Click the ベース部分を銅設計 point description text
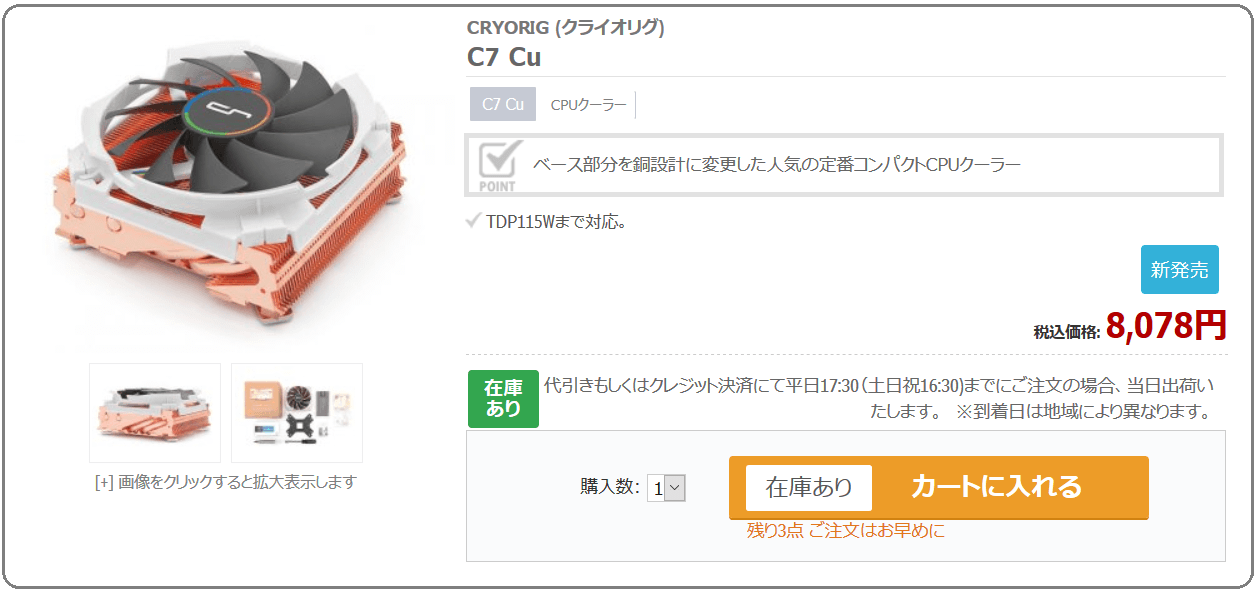This screenshot has width=1260, height=595. click(777, 164)
